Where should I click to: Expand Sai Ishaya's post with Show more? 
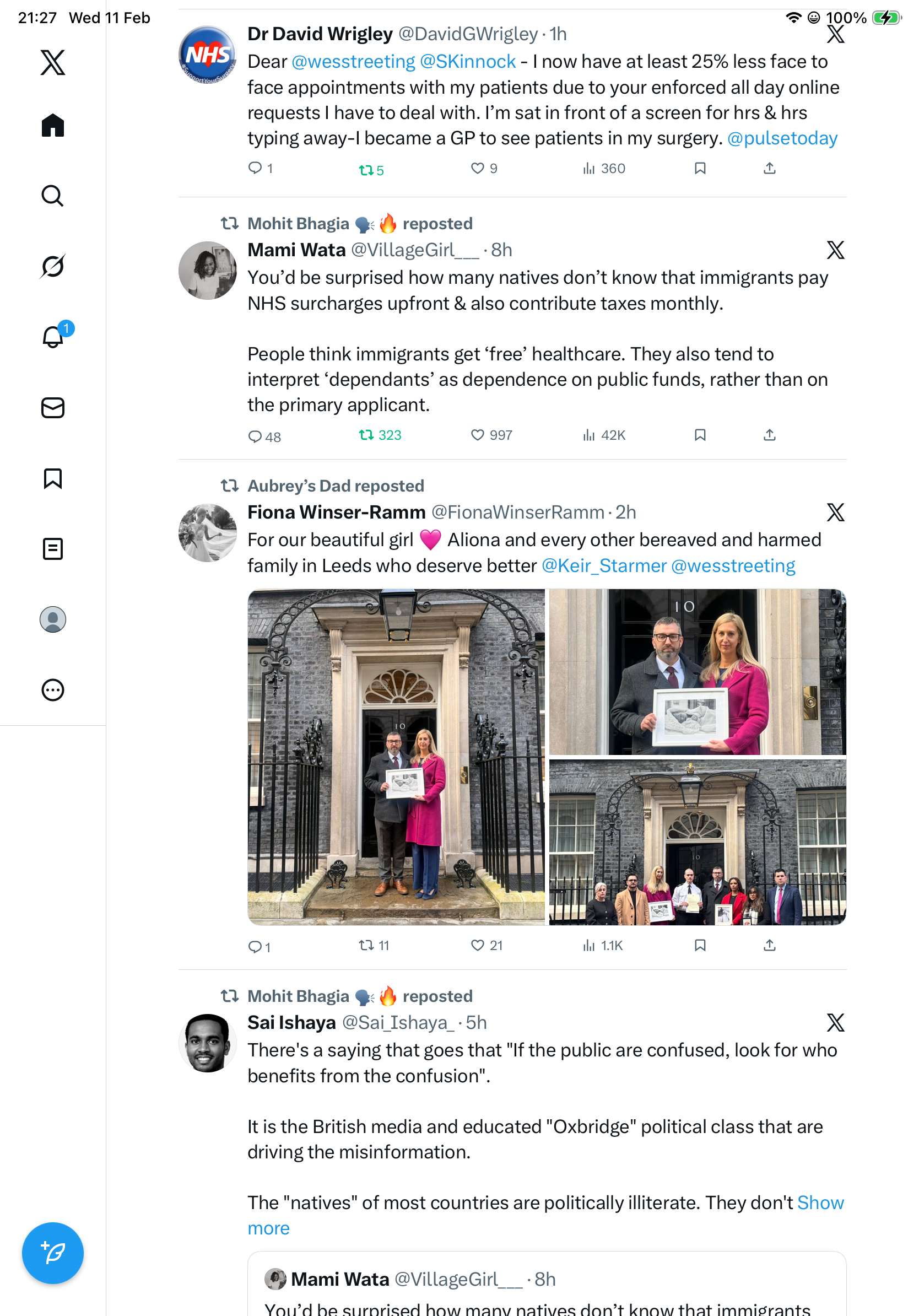(545, 1215)
